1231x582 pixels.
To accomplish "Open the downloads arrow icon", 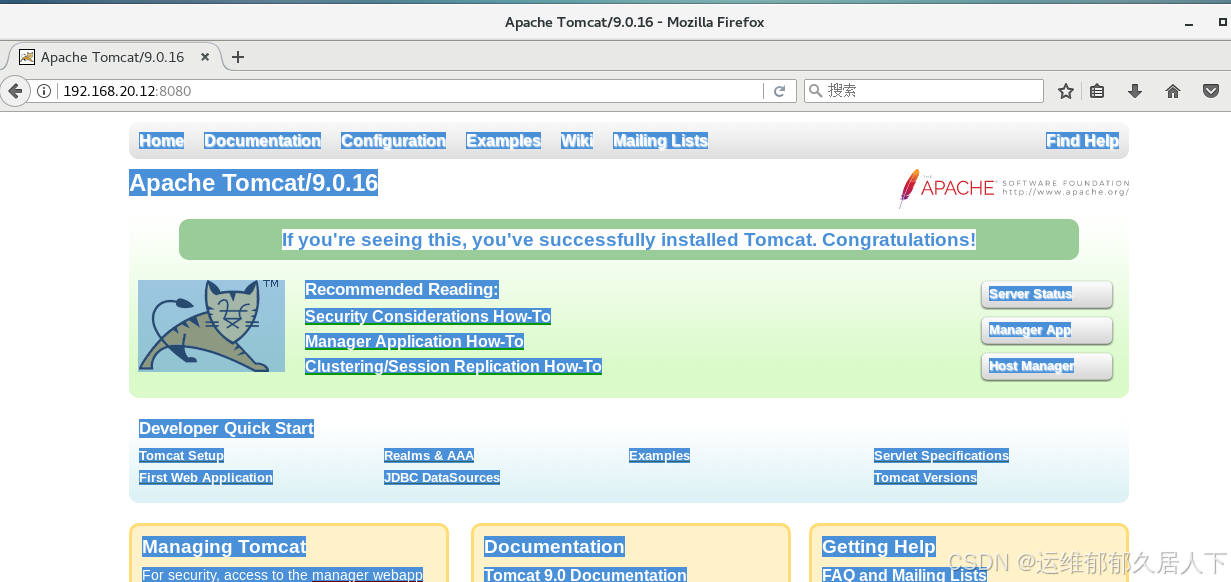I will [x=1135, y=91].
